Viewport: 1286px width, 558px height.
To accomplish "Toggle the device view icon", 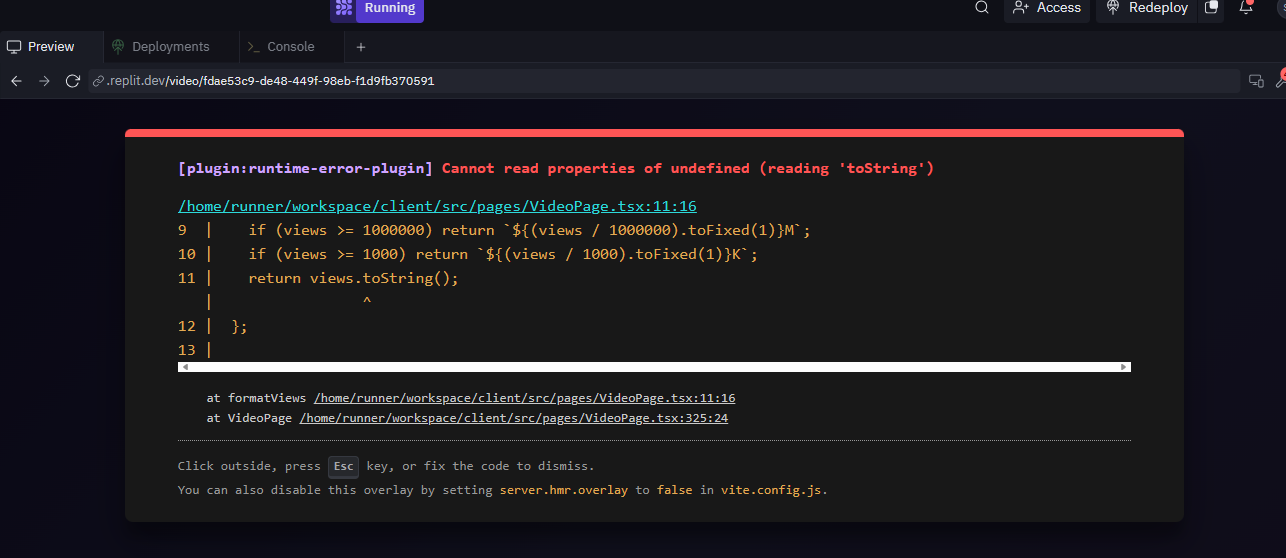I will coord(1256,81).
